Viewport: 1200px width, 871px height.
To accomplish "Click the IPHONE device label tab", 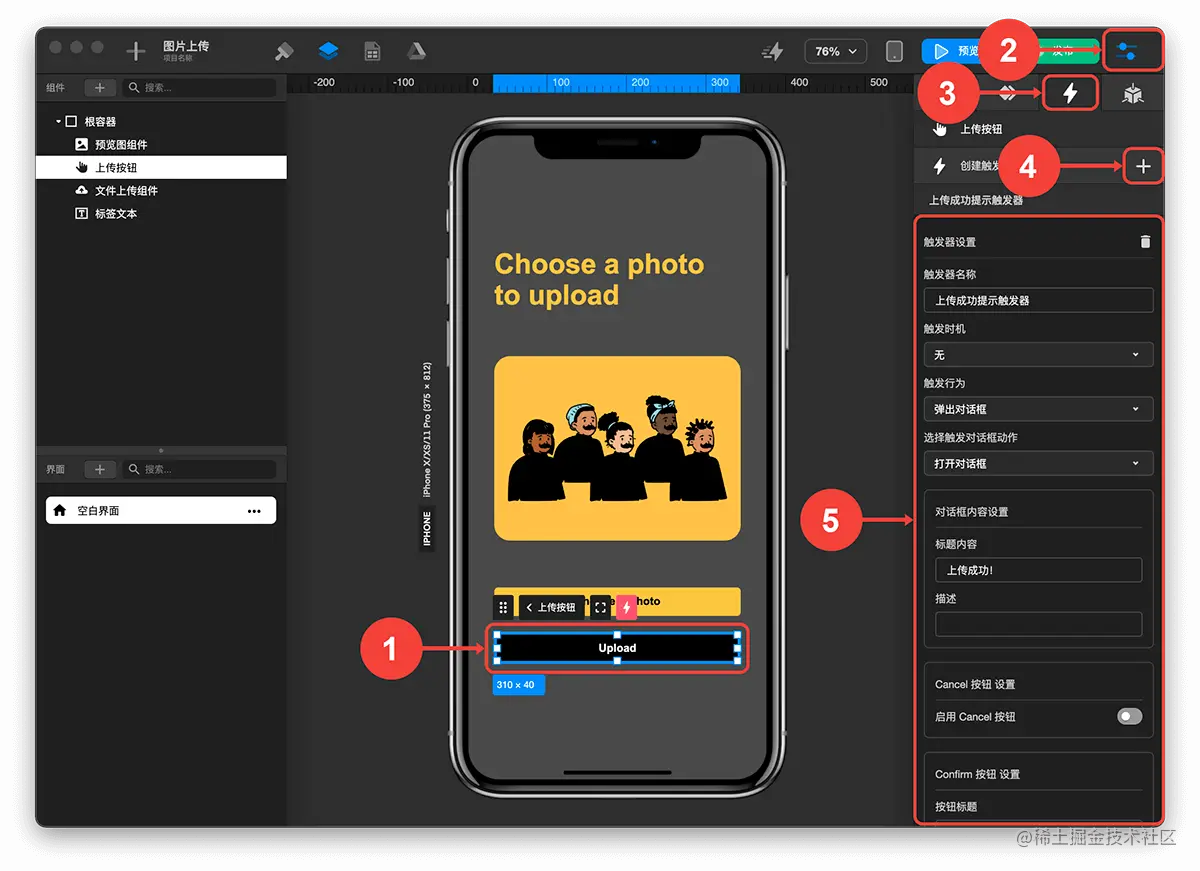I will pyautogui.click(x=427, y=528).
